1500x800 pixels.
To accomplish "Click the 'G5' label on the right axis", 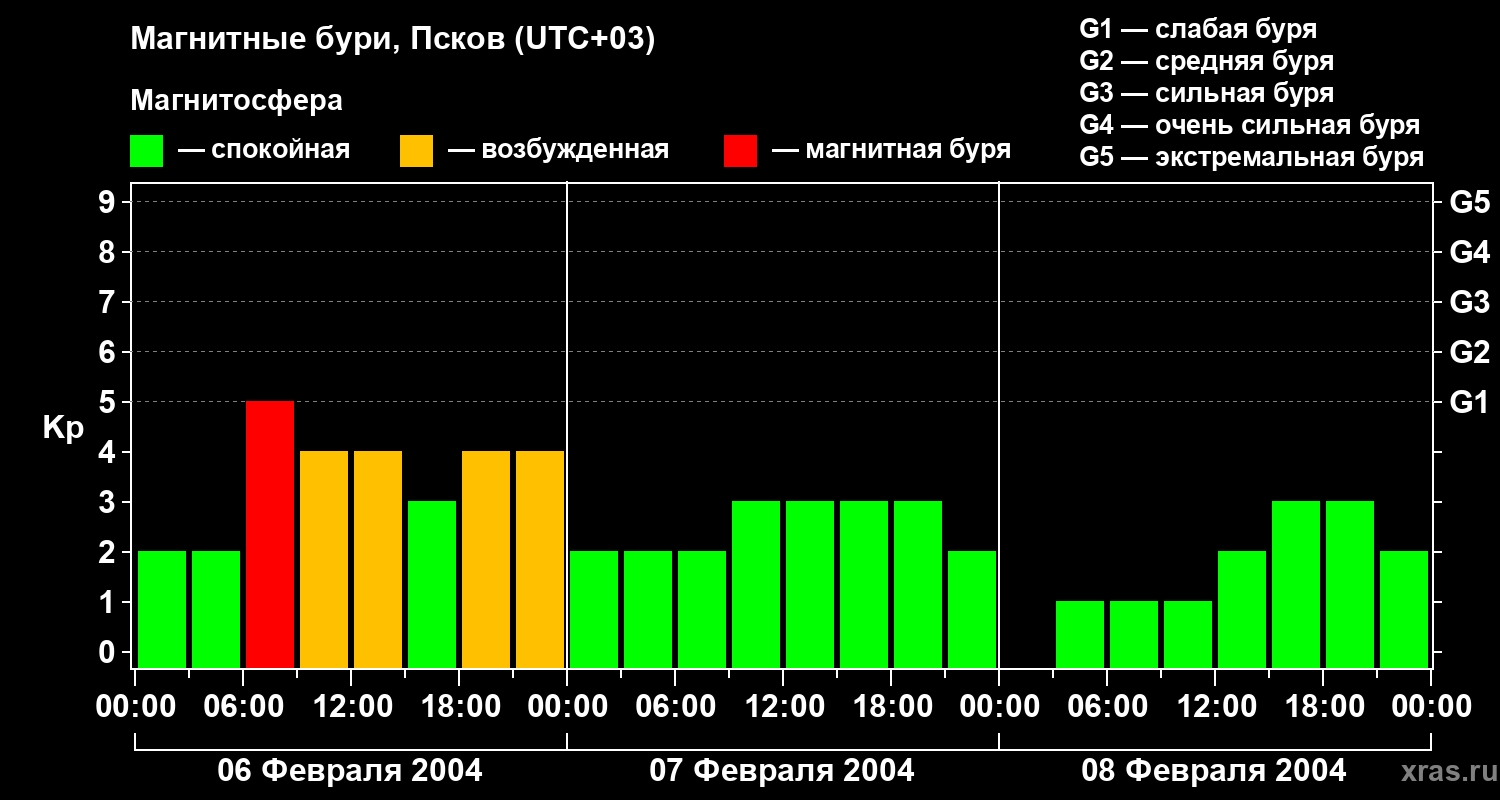I will pyautogui.click(x=1470, y=202).
